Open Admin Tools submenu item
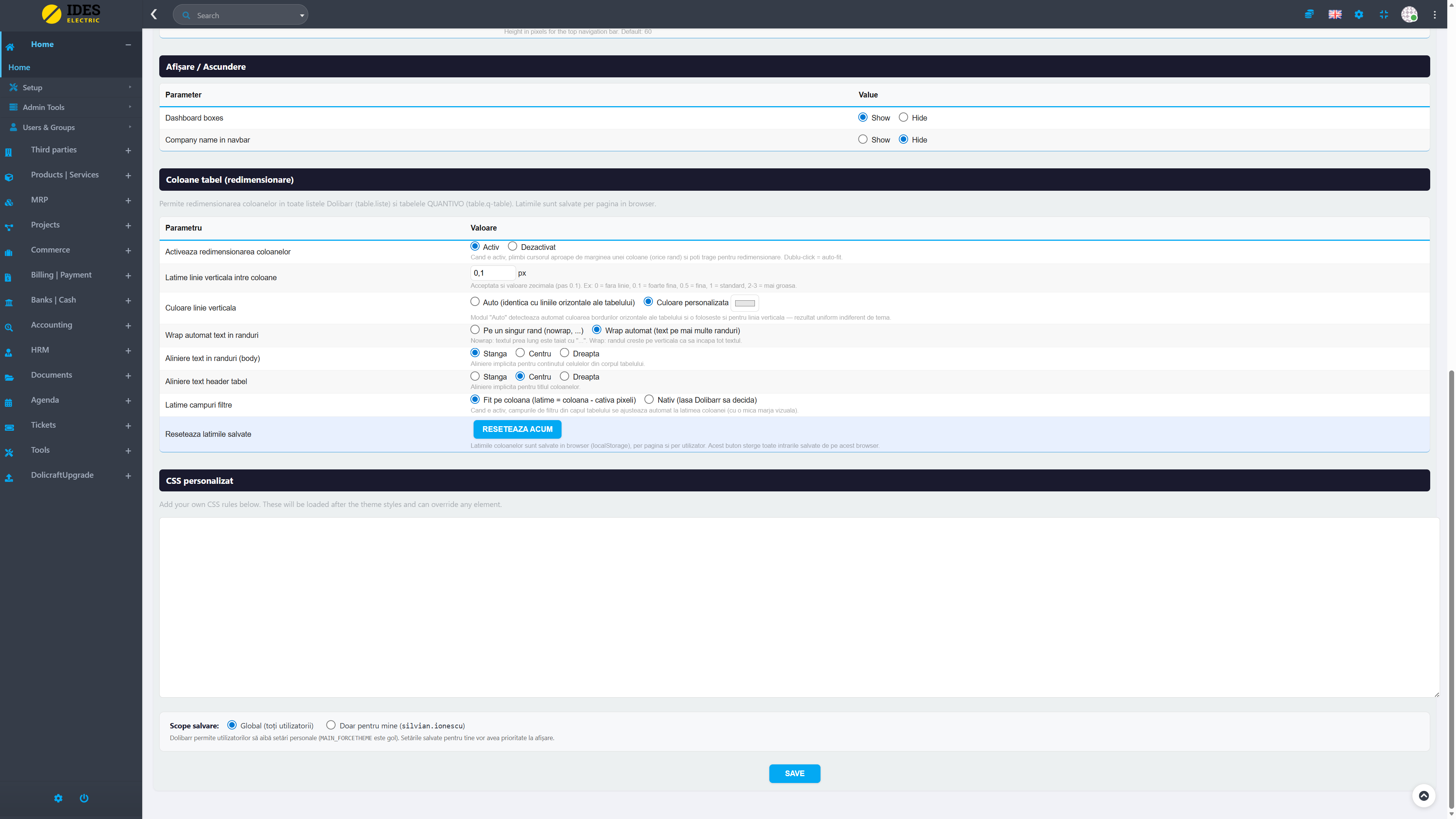Screen dimensions: 1456x819 [x=44, y=107]
